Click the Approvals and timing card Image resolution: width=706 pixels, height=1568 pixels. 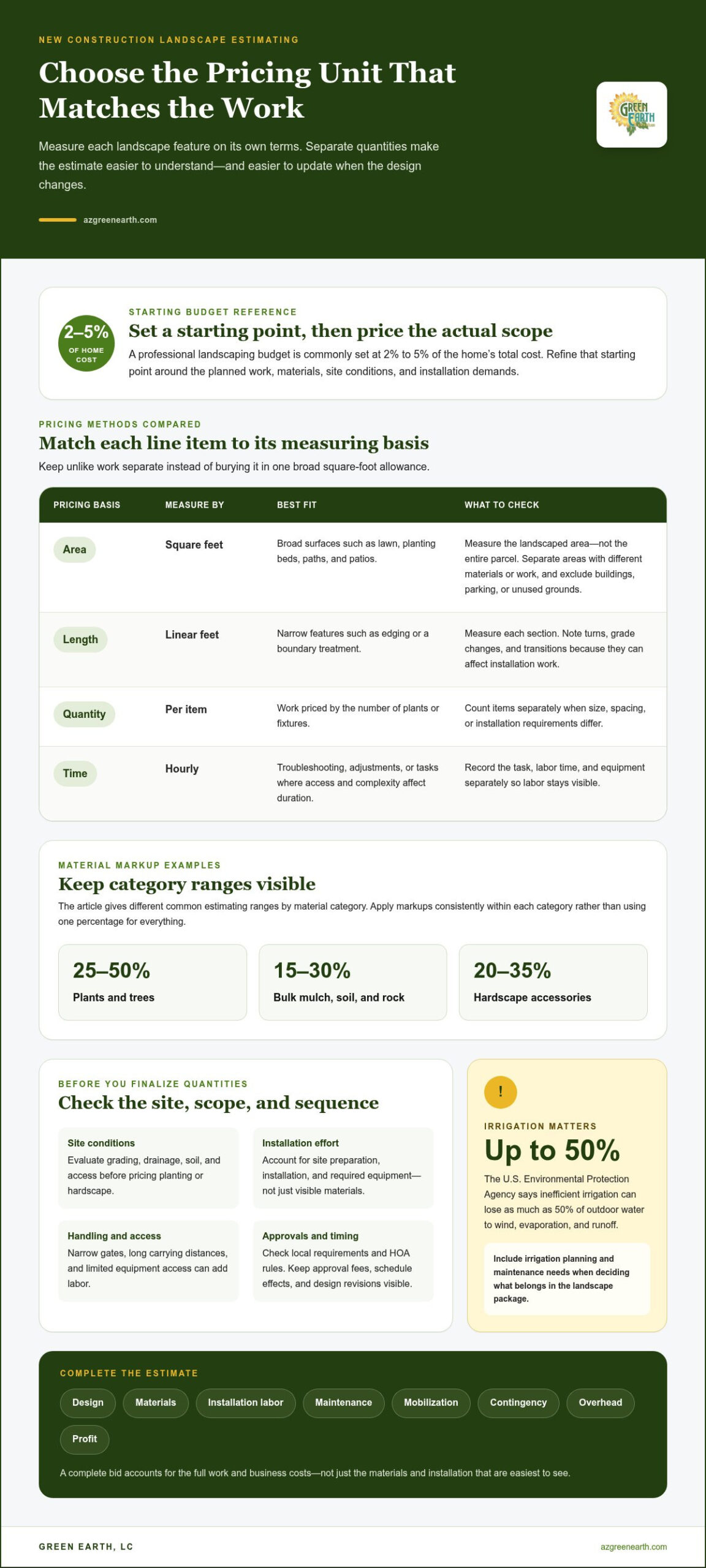(x=343, y=1261)
